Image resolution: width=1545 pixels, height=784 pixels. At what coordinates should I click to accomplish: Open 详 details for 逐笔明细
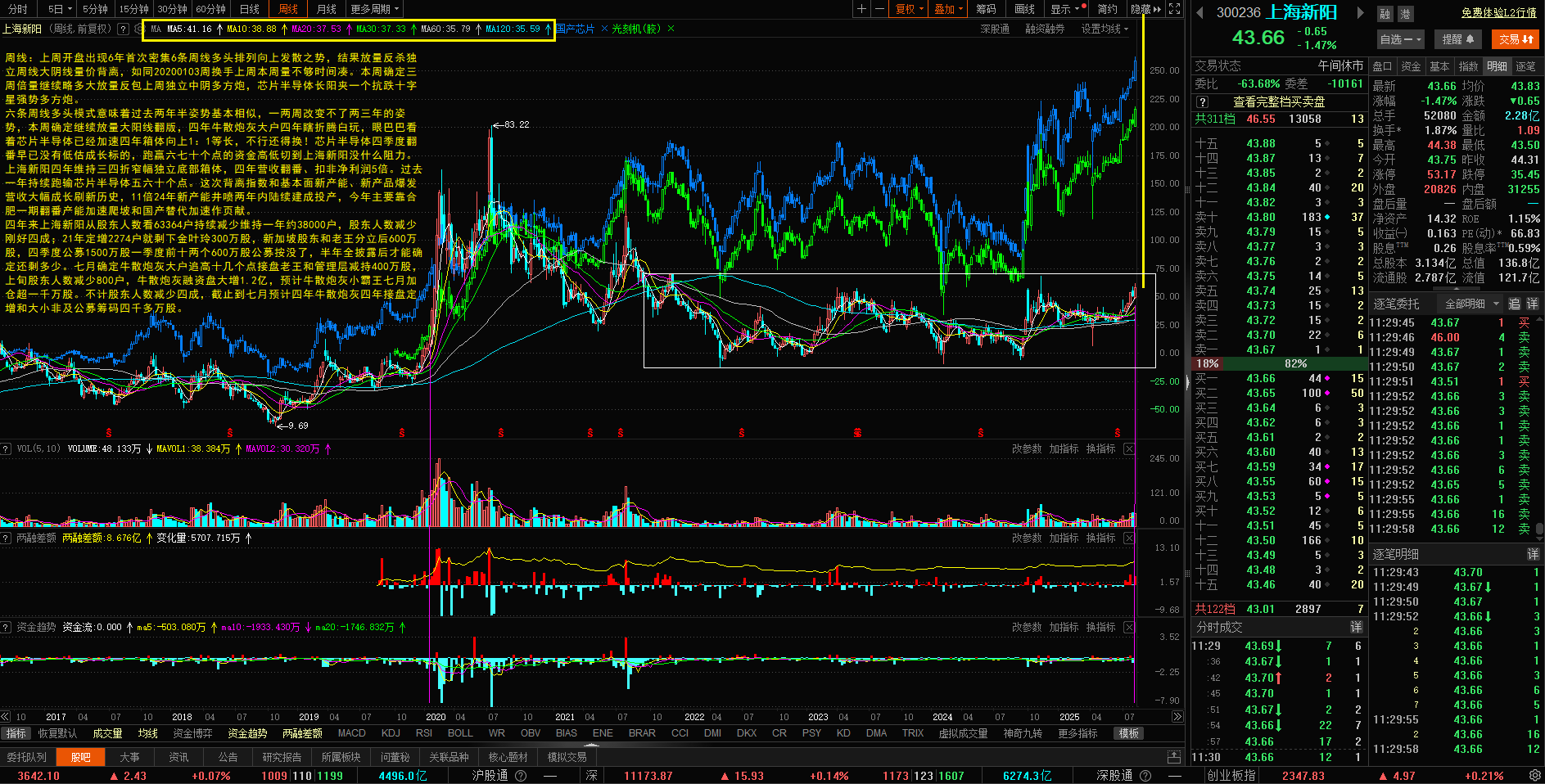click(1533, 554)
